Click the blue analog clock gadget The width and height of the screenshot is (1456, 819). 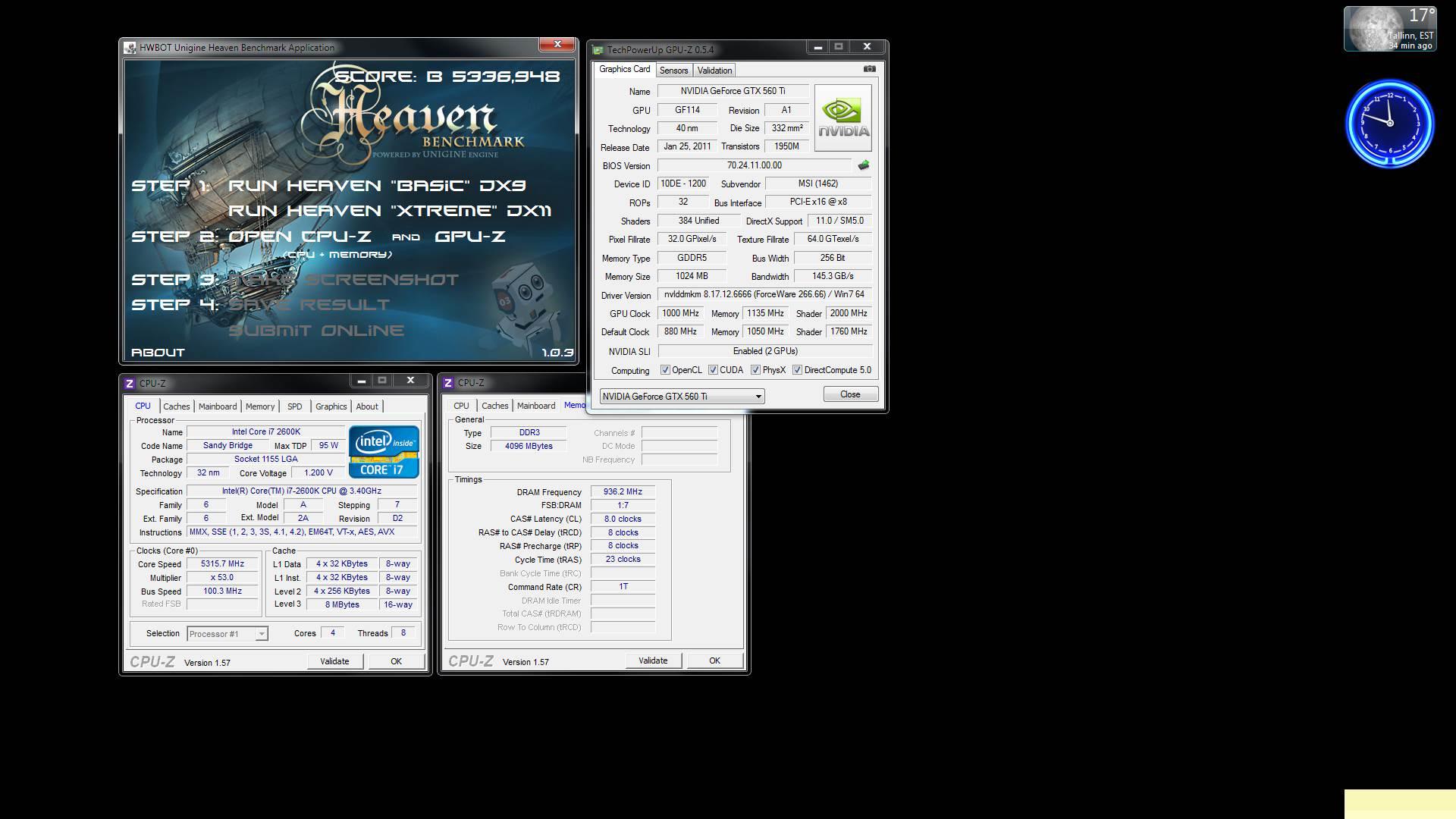click(1389, 124)
